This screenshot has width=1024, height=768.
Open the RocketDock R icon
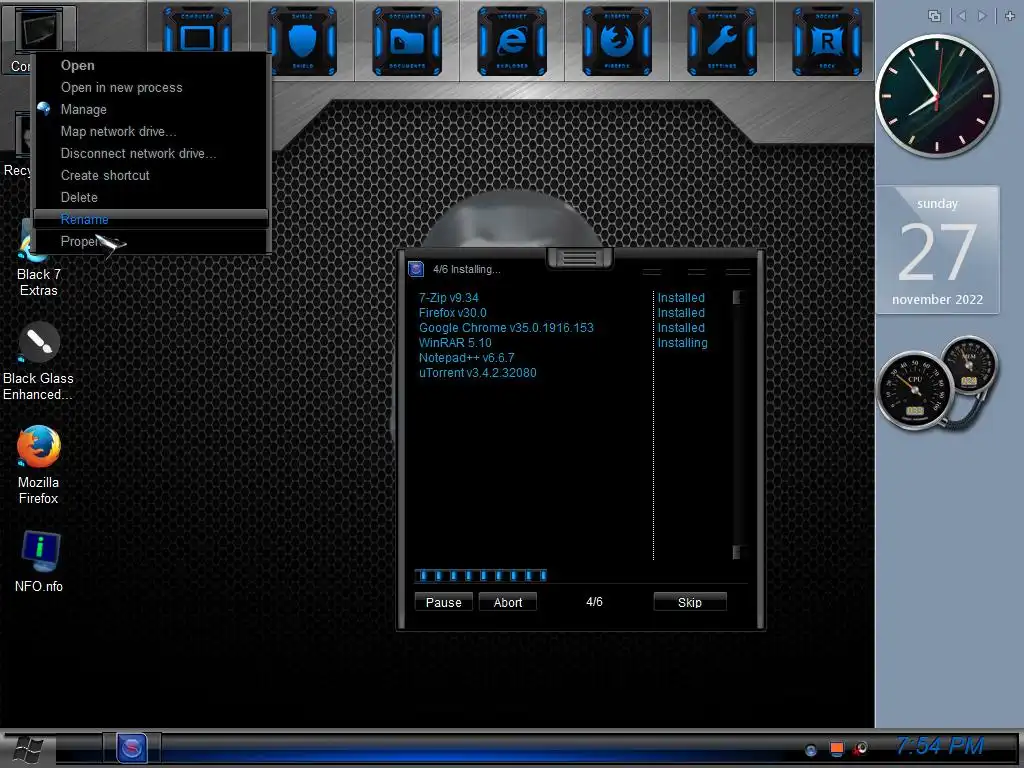pos(827,40)
